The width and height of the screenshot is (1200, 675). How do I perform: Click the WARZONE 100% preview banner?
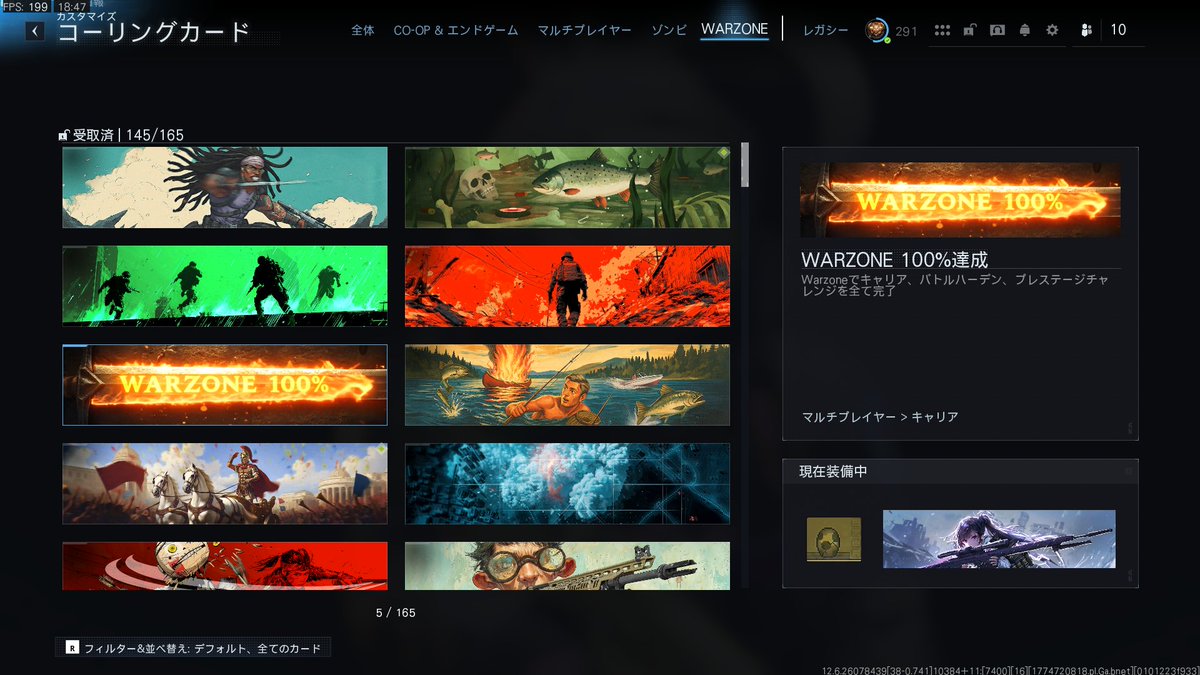pos(960,200)
